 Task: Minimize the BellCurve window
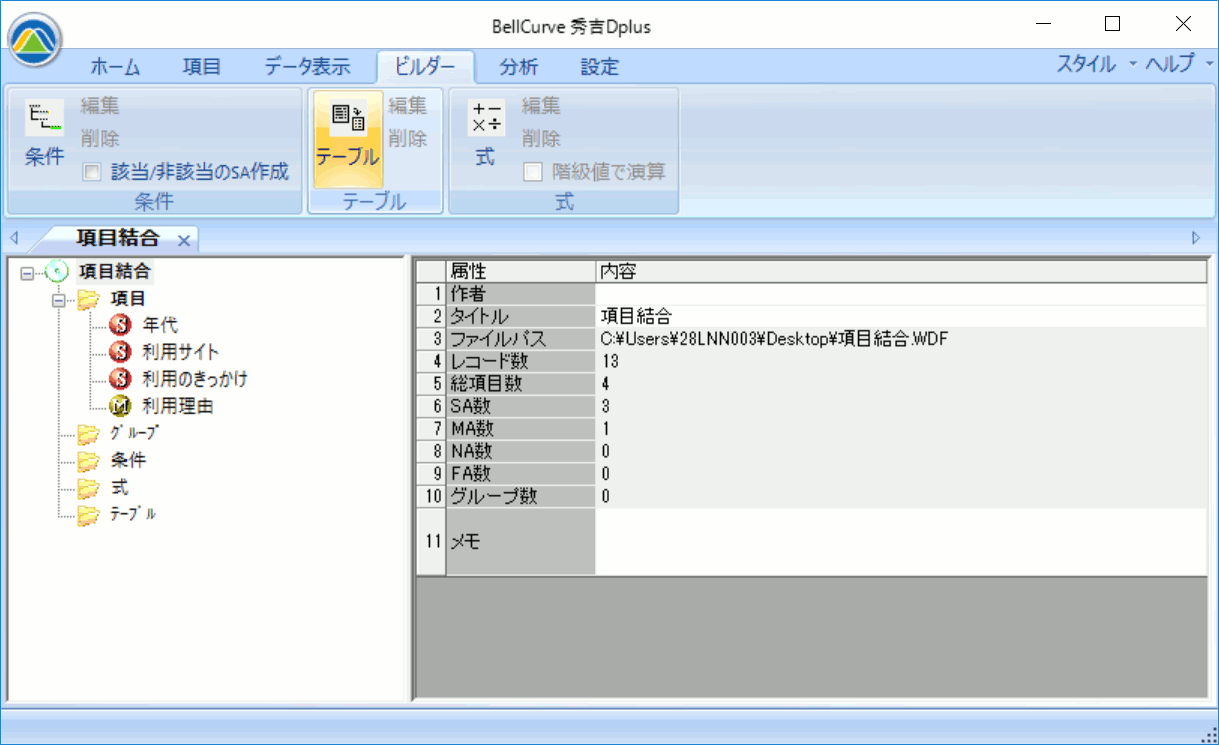(1045, 23)
